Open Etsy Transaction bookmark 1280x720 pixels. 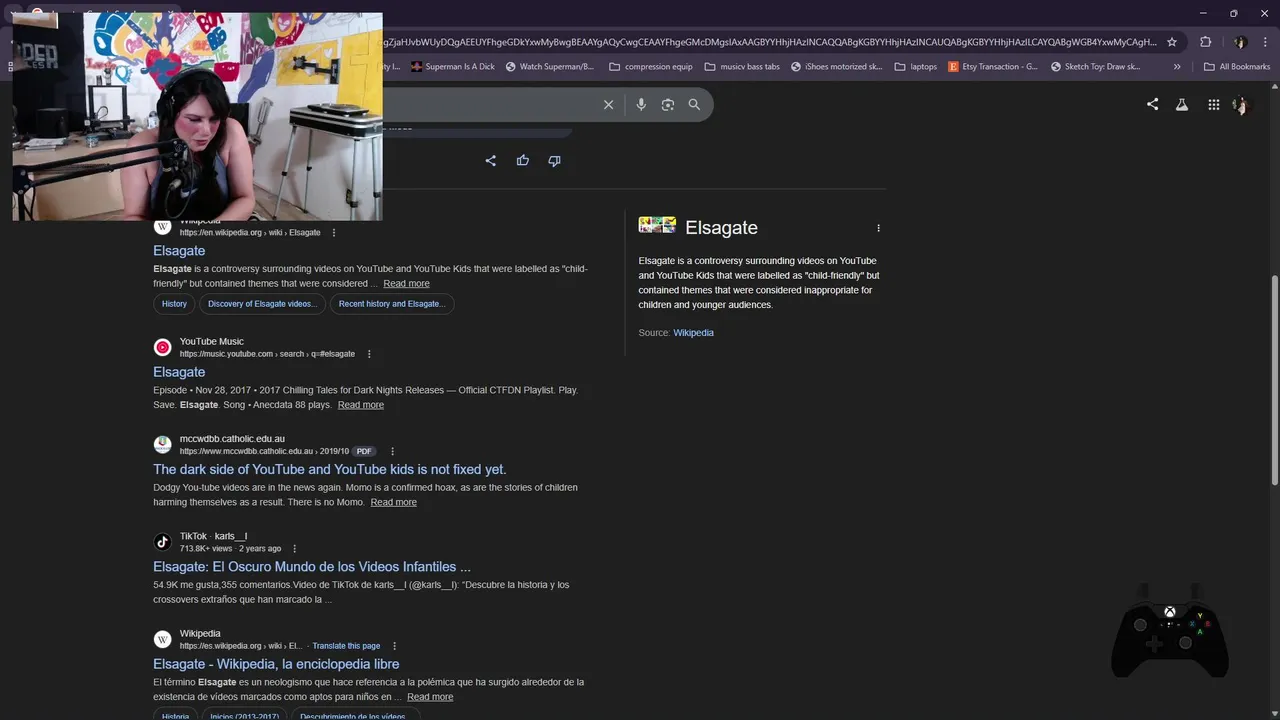(x=993, y=67)
